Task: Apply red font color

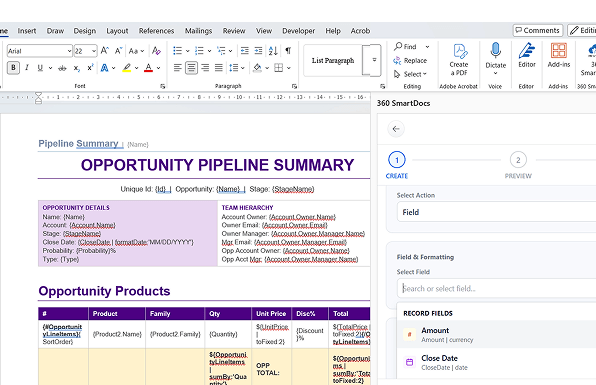Action: coord(149,68)
